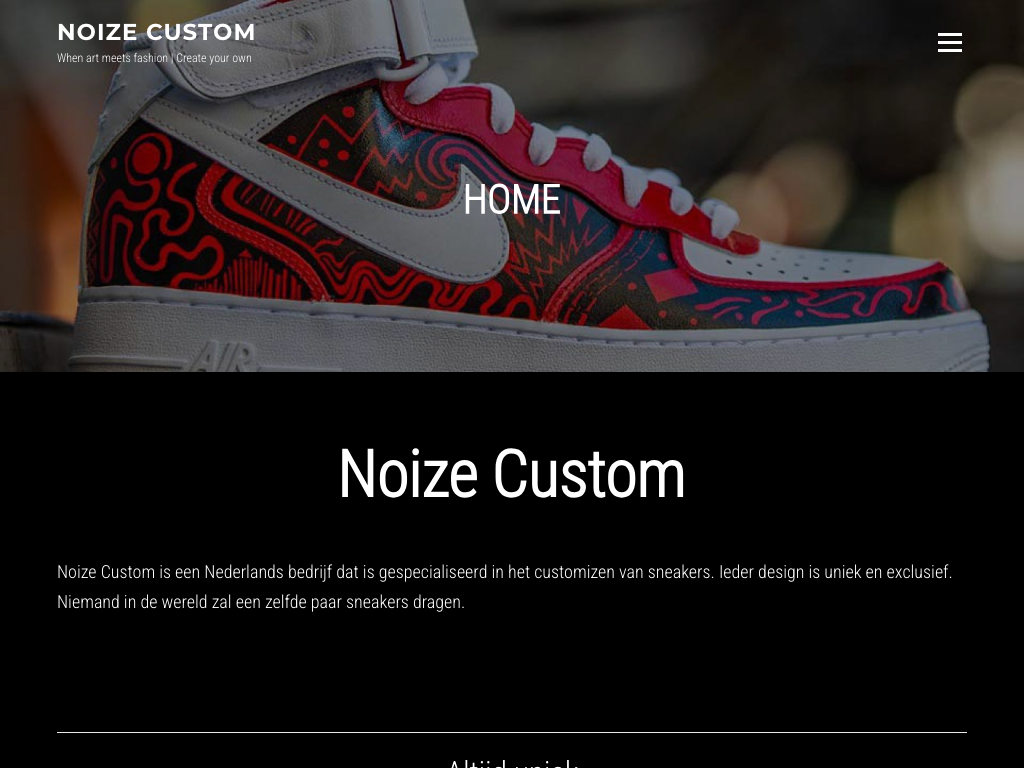This screenshot has height=768, width=1024.
Task: Click the large 'Noize Custom' heading
Action: coord(512,474)
